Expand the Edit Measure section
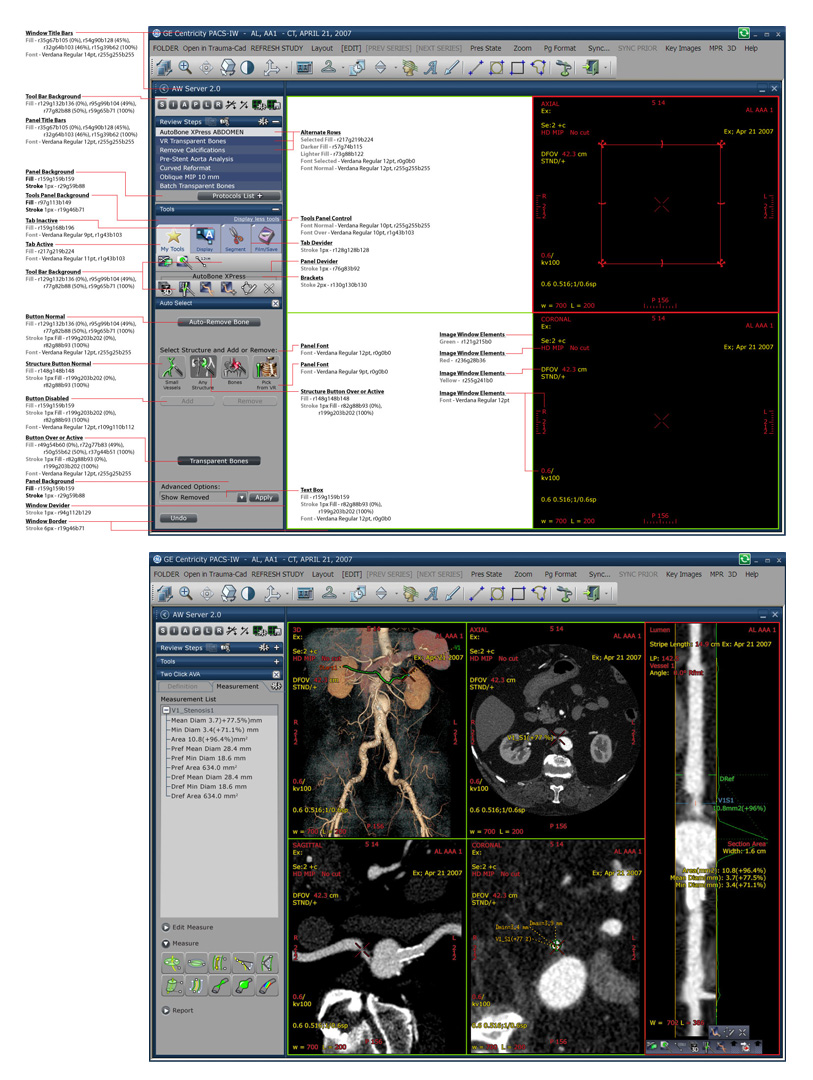813x1080 pixels. point(165,927)
